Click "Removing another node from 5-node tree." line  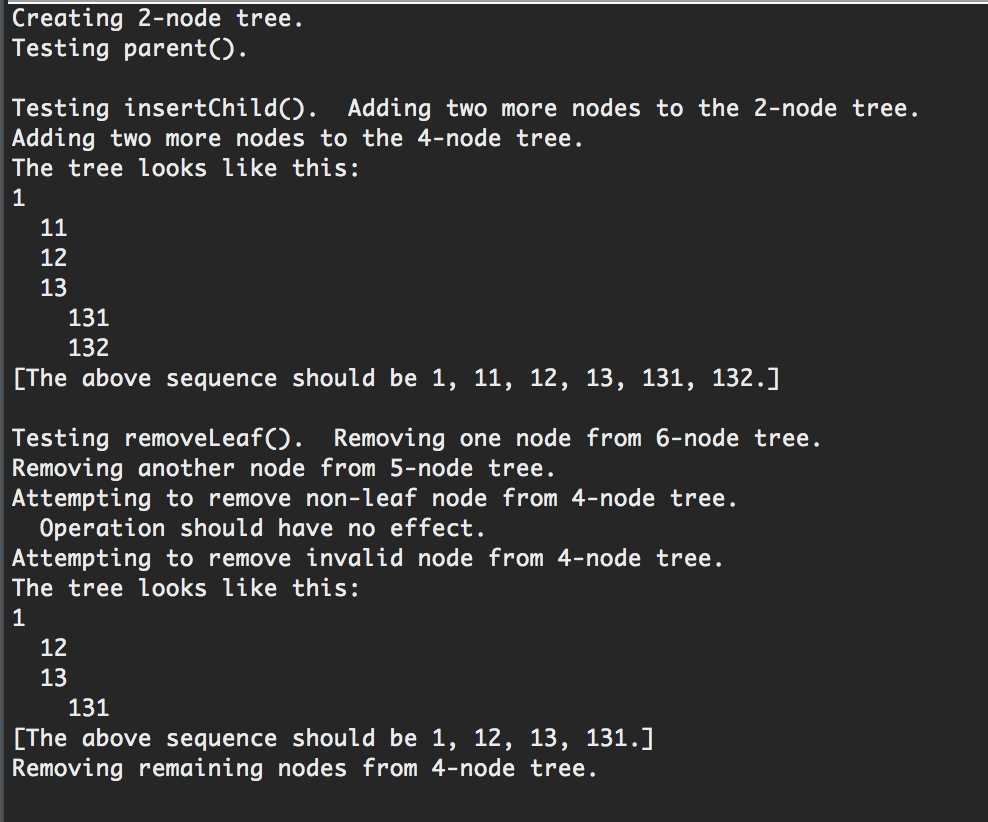click(283, 468)
